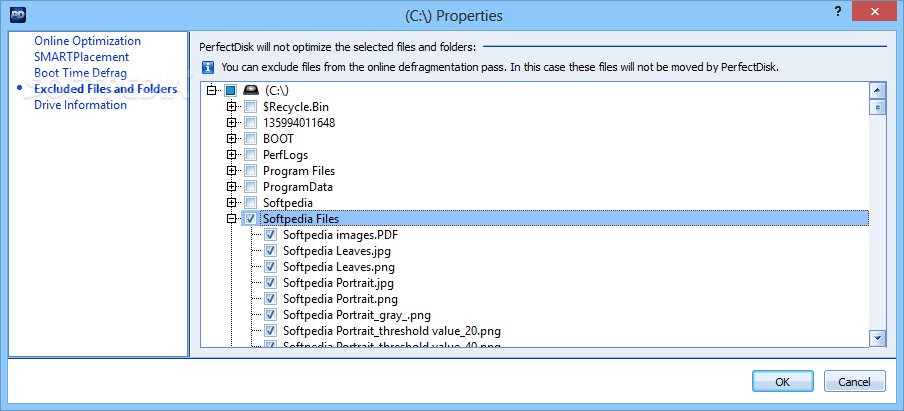
Task: Expand the 135994011648 folder node
Action: click(x=232, y=123)
